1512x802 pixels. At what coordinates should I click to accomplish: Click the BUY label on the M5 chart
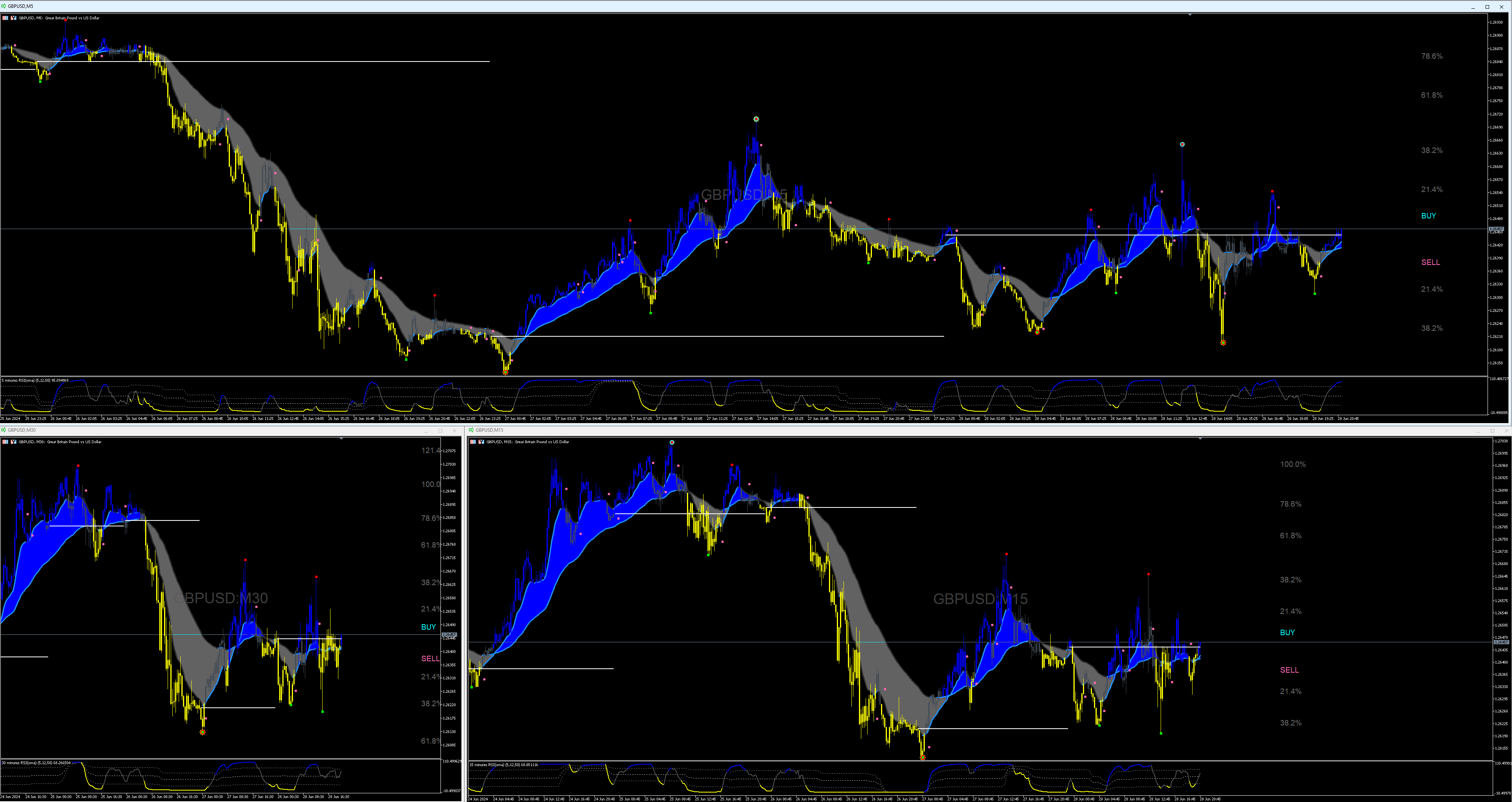(1428, 216)
